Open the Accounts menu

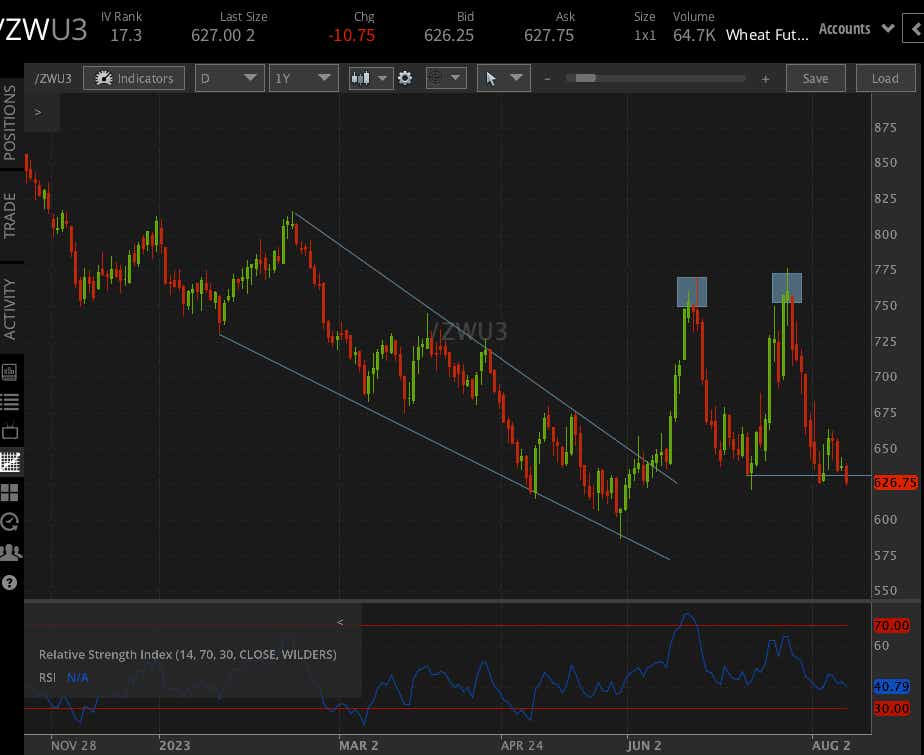(855, 29)
